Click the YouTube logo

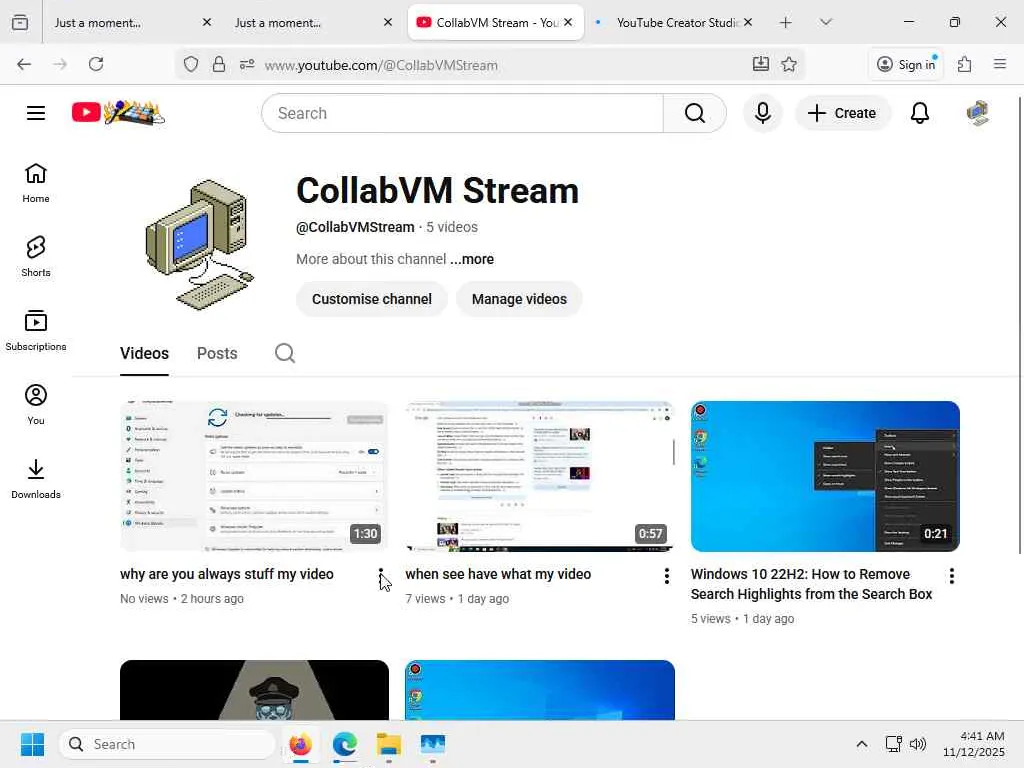118,113
